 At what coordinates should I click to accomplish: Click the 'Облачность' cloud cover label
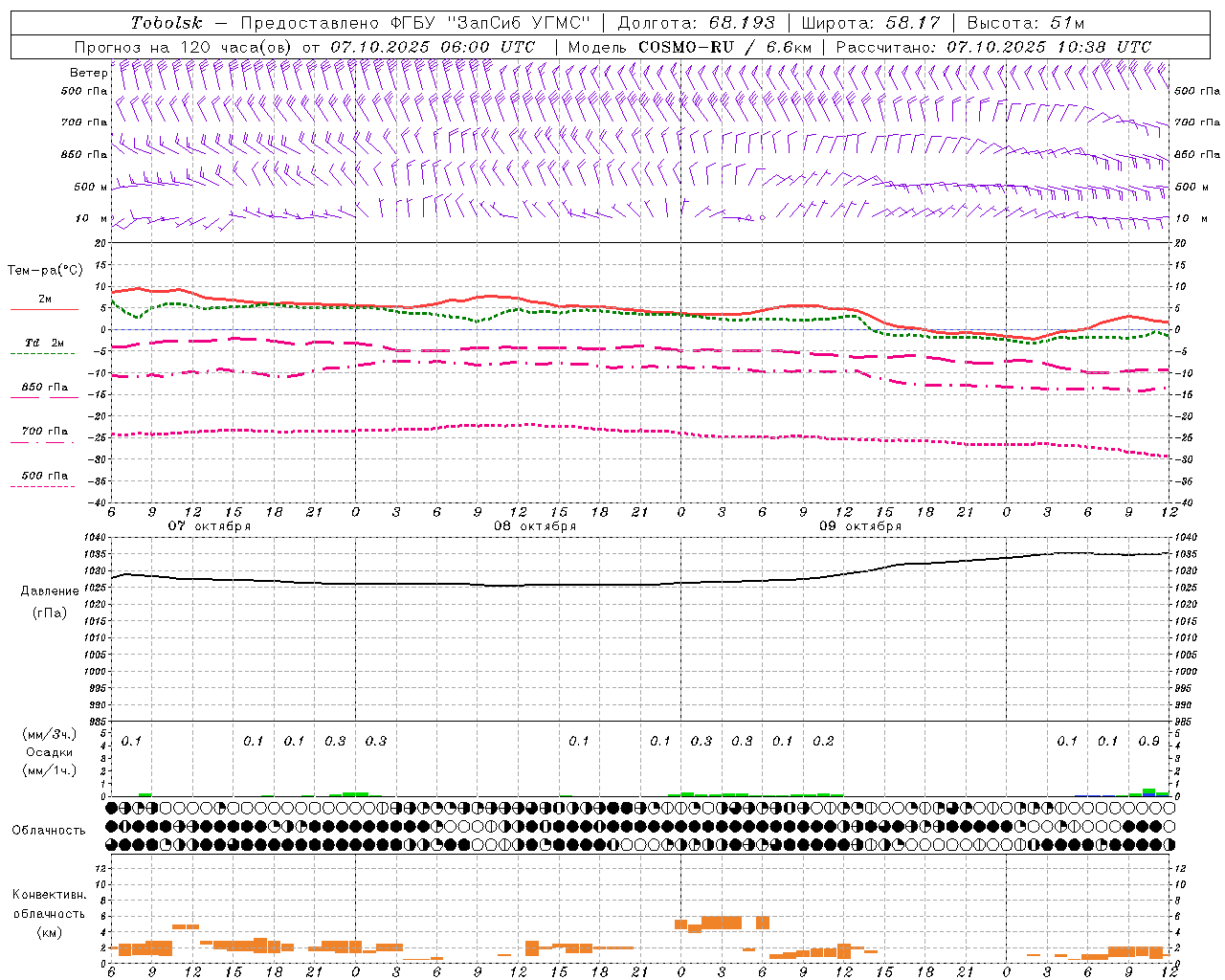pyautogui.click(x=49, y=831)
